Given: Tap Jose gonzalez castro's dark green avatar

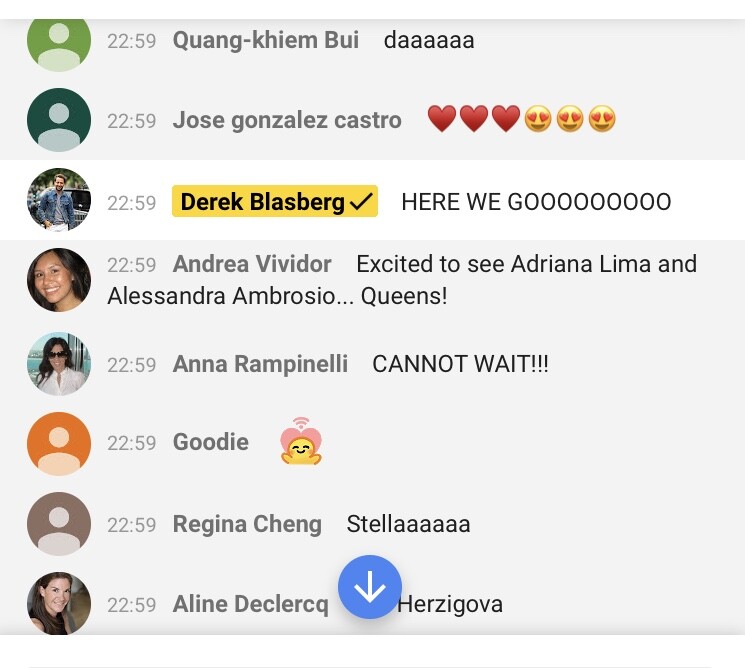Looking at the screenshot, I should point(59,120).
